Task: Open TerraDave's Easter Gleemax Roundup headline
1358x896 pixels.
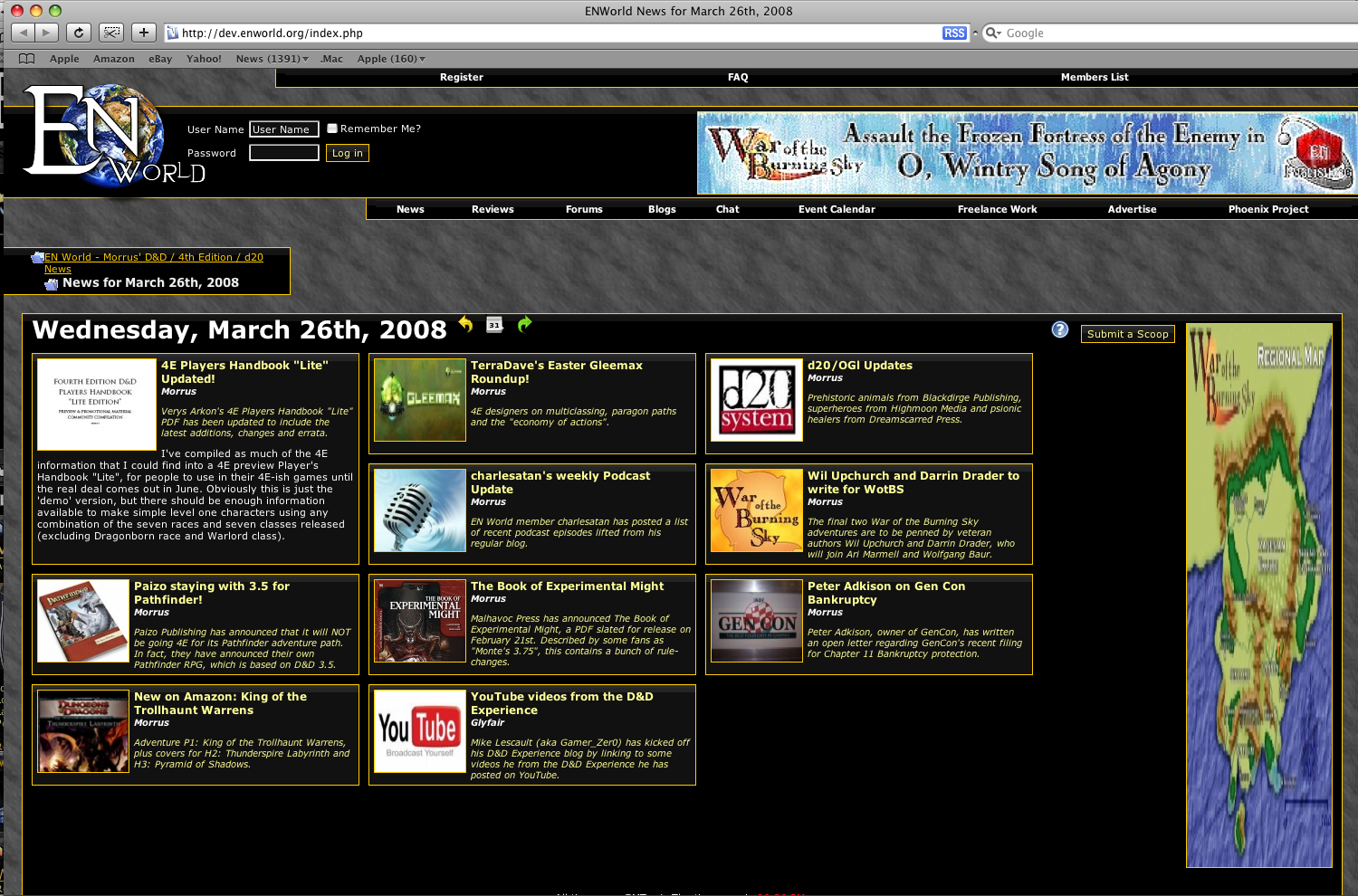Action: coord(557,372)
